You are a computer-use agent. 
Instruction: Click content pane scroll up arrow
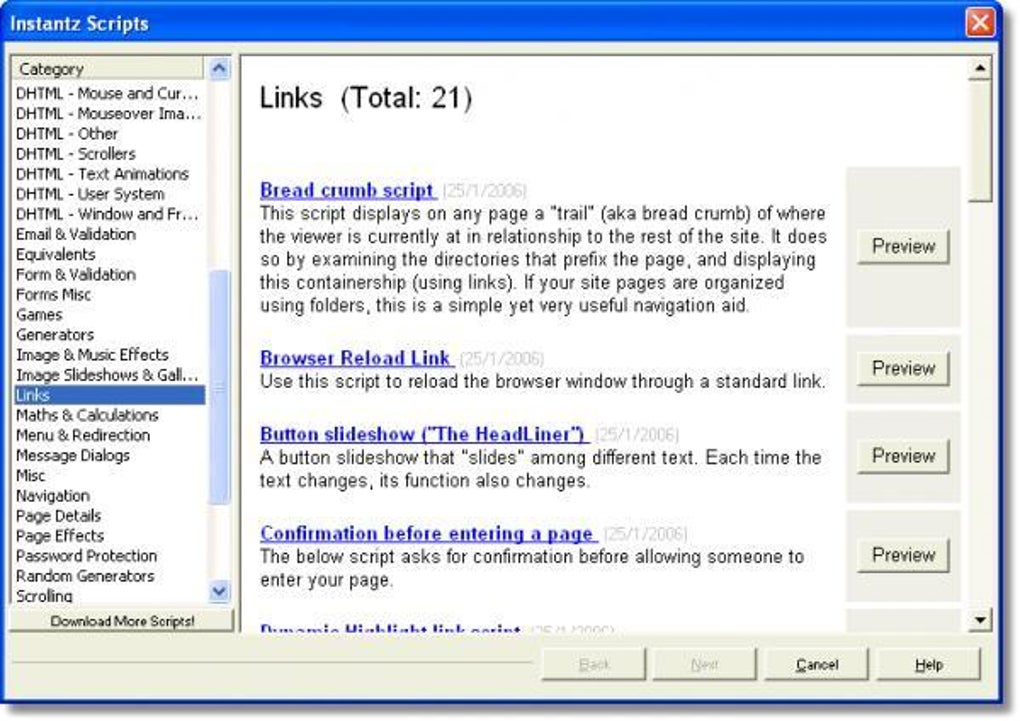pos(980,68)
